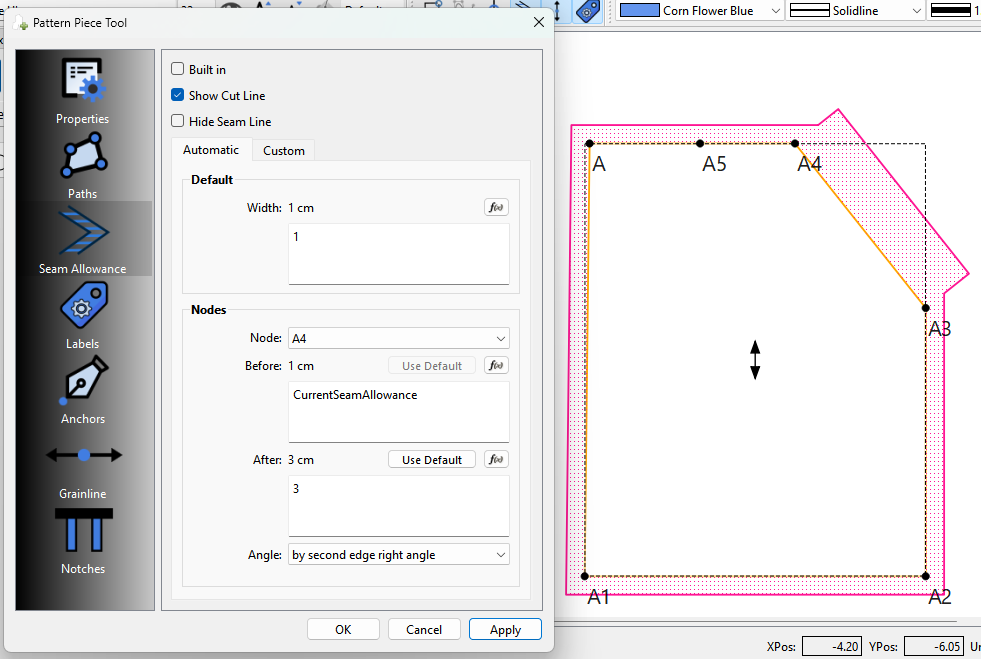The width and height of the screenshot is (981, 659).
Task: Open the Grainline section
Action: [x=83, y=456]
